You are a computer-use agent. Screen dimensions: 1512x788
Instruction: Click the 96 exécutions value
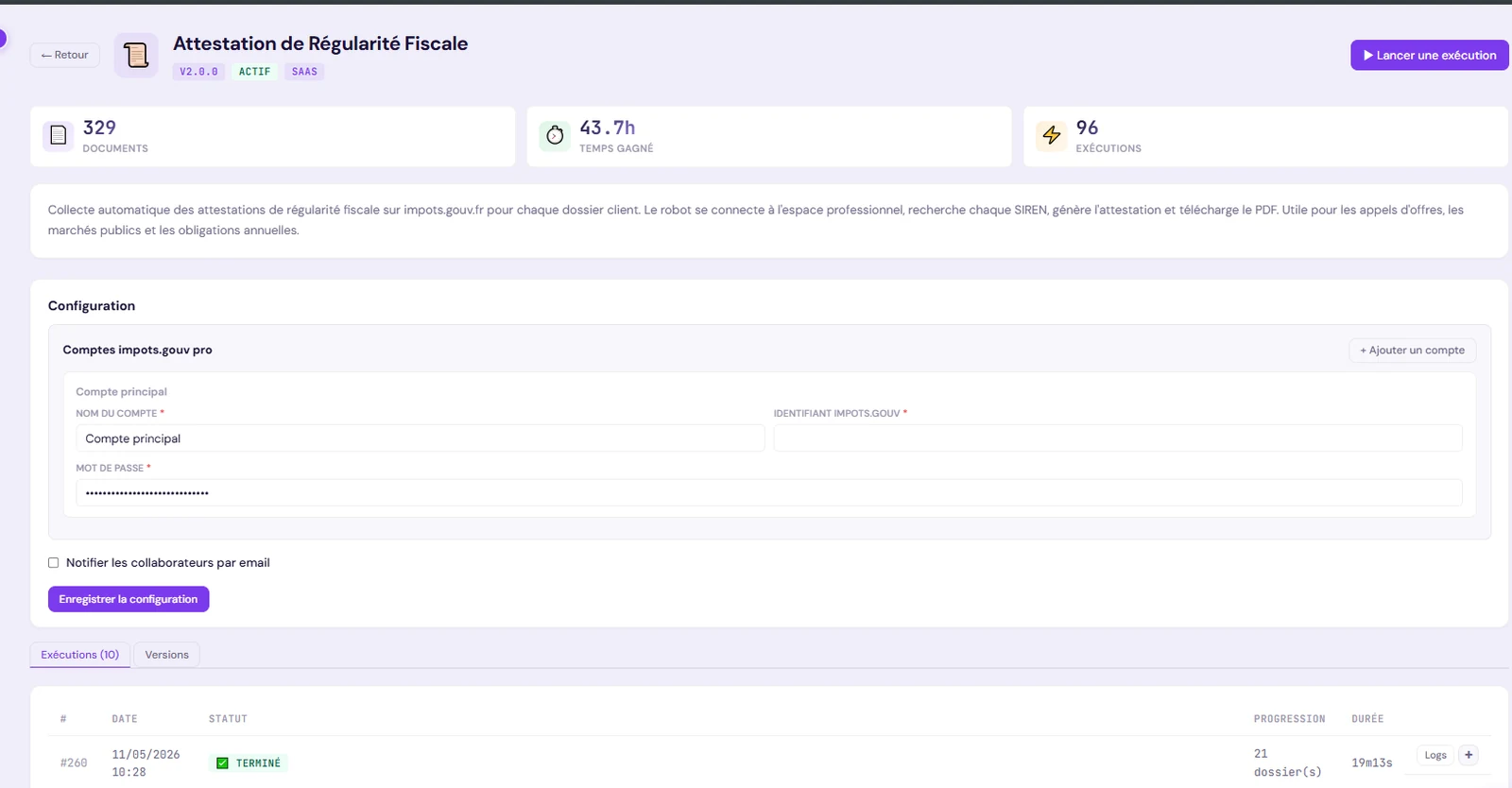pyautogui.click(x=1087, y=128)
